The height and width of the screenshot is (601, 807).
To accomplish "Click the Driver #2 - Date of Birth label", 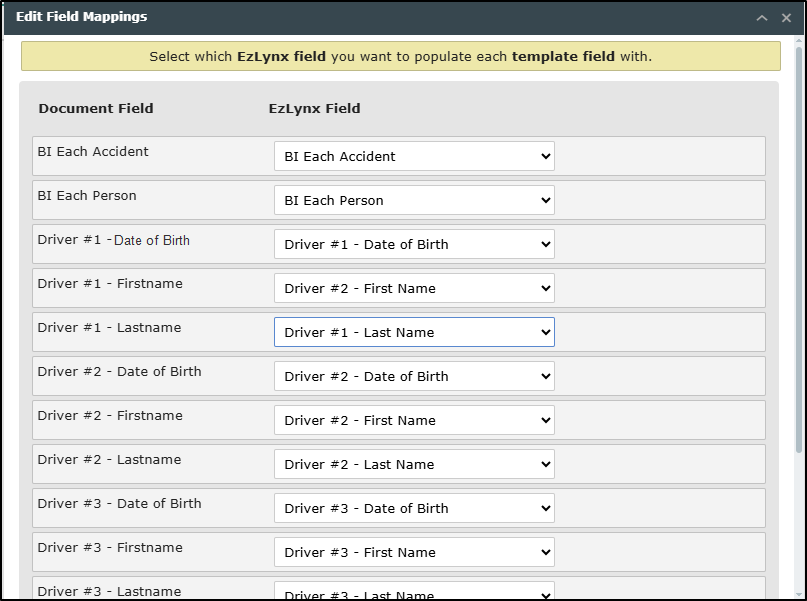I will pyautogui.click(x=119, y=372).
